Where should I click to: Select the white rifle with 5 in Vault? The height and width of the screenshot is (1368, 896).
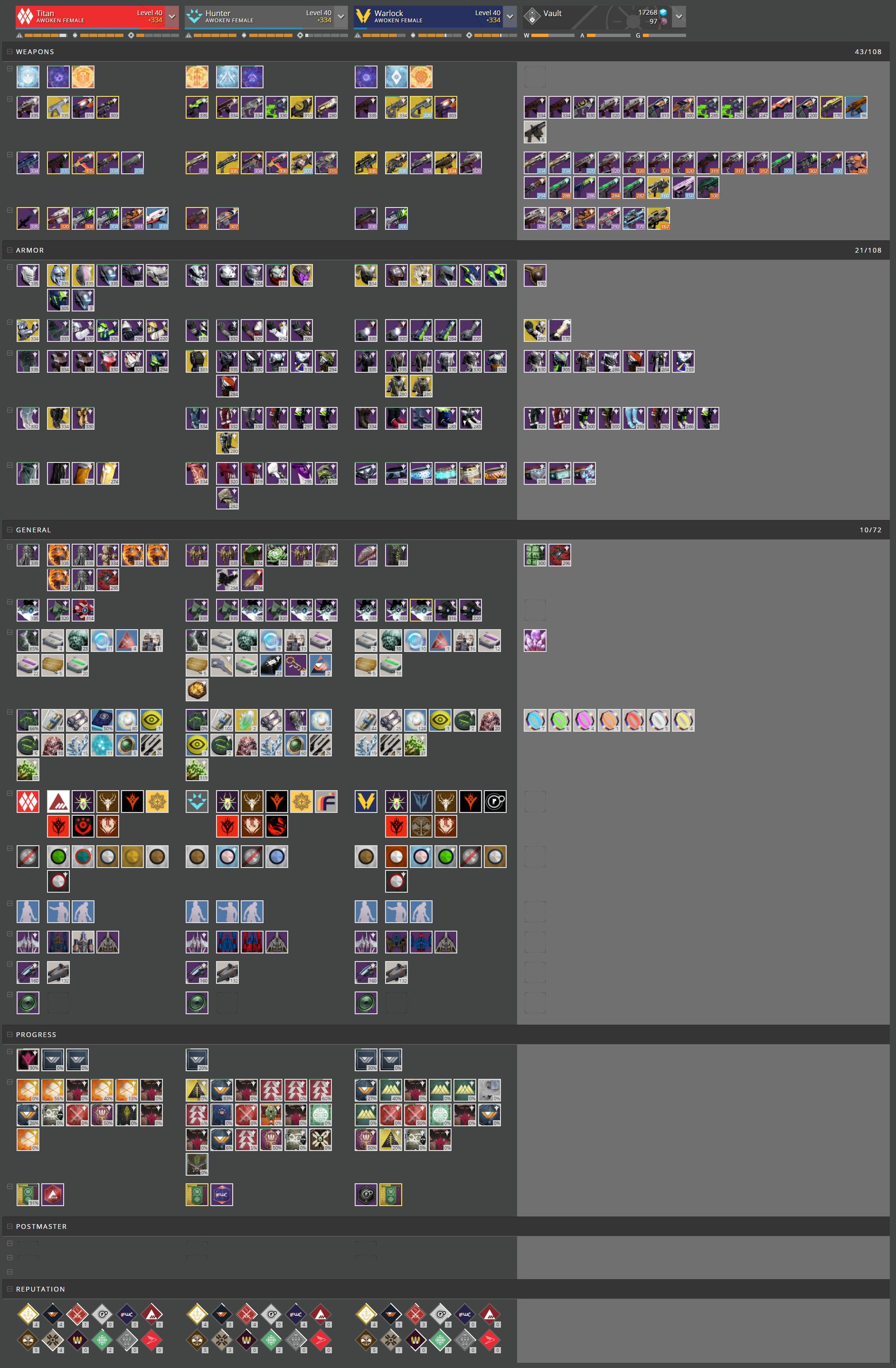click(535, 132)
